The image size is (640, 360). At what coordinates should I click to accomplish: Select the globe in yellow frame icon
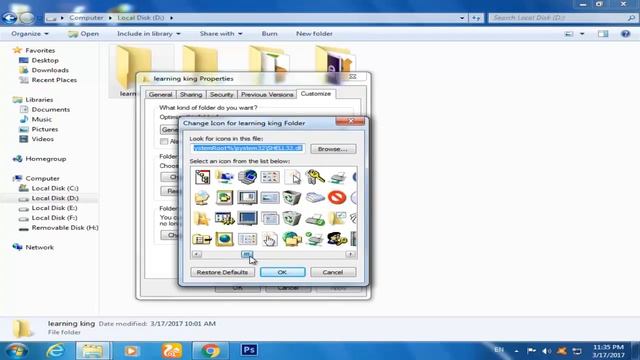click(224, 239)
